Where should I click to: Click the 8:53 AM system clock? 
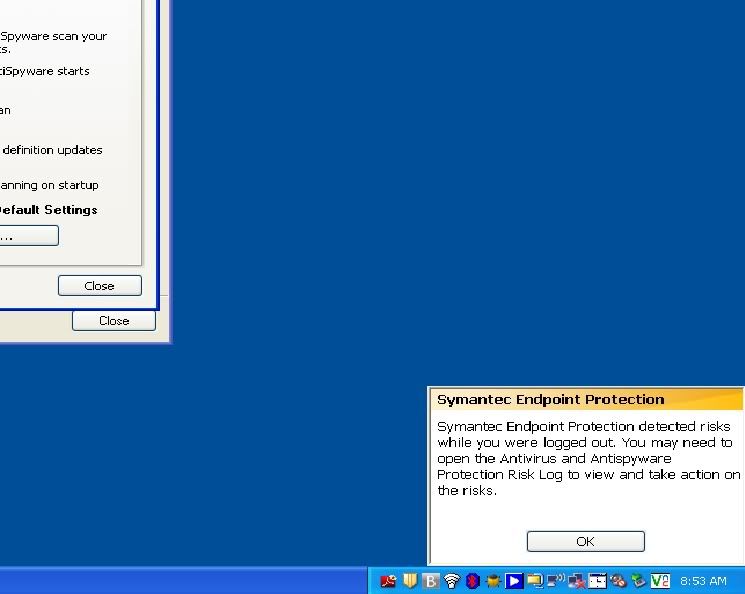(x=703, y=581)
